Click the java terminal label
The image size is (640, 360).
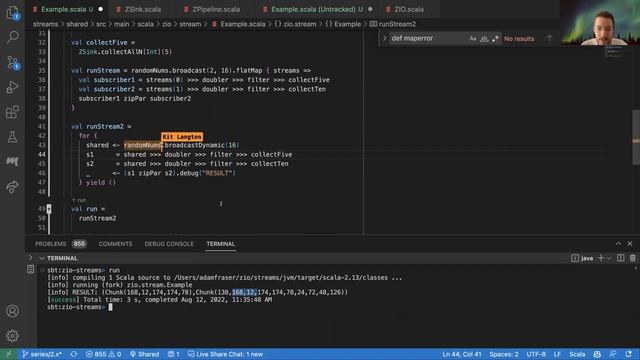tap(582, 258)
